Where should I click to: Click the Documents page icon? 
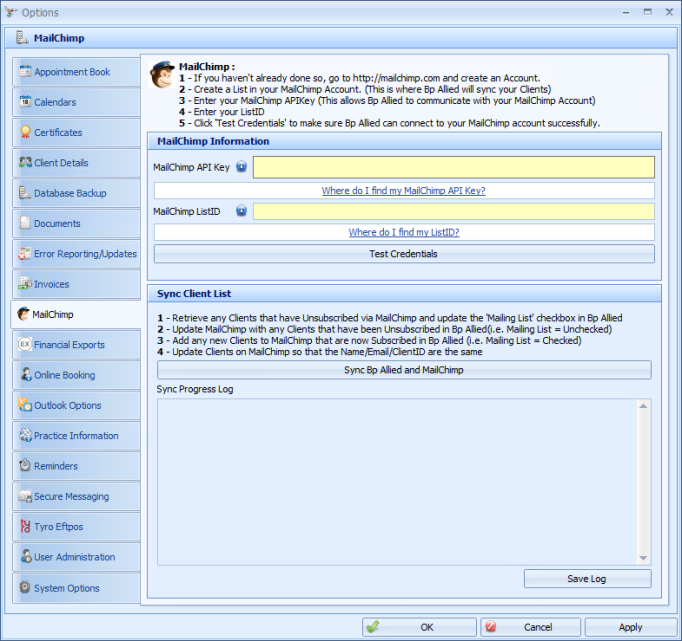pos(25,223)
